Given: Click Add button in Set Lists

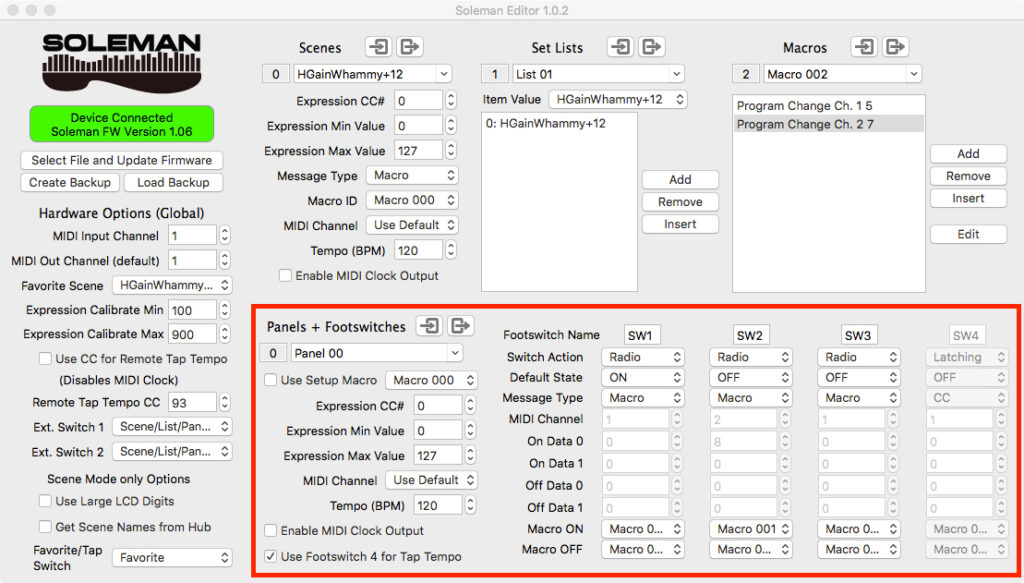Looking at the screenshot, I should click(x=680, y=180).
